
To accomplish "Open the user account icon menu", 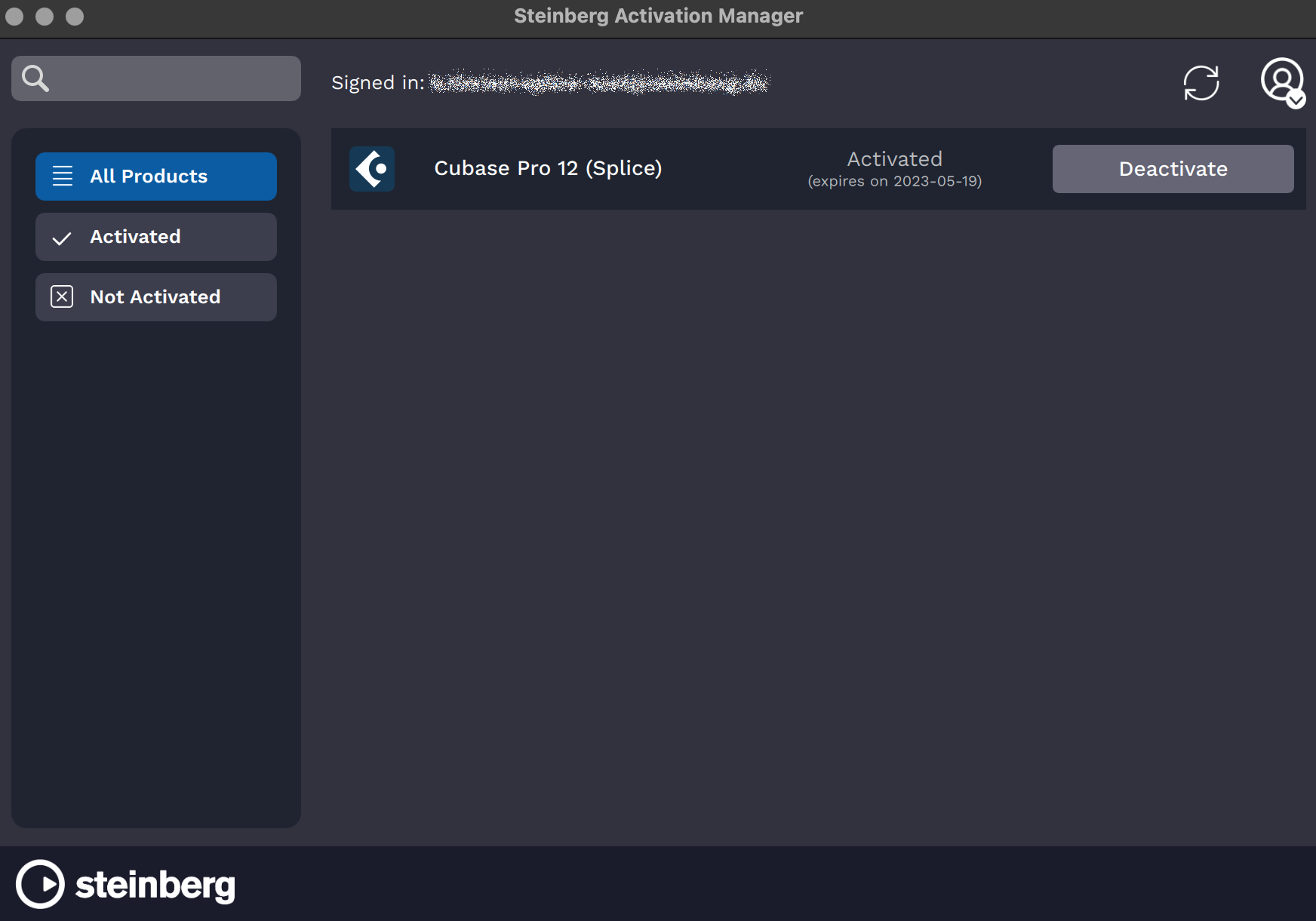I will pos(1282,81).
